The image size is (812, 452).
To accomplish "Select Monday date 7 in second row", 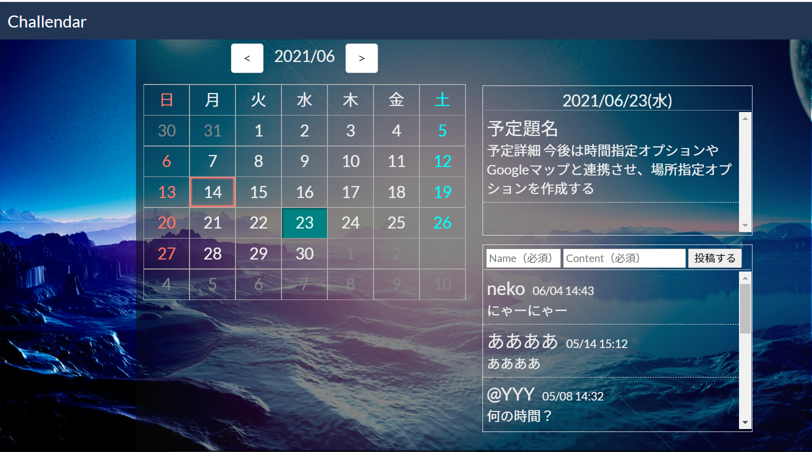I will (x=212, y=162).
